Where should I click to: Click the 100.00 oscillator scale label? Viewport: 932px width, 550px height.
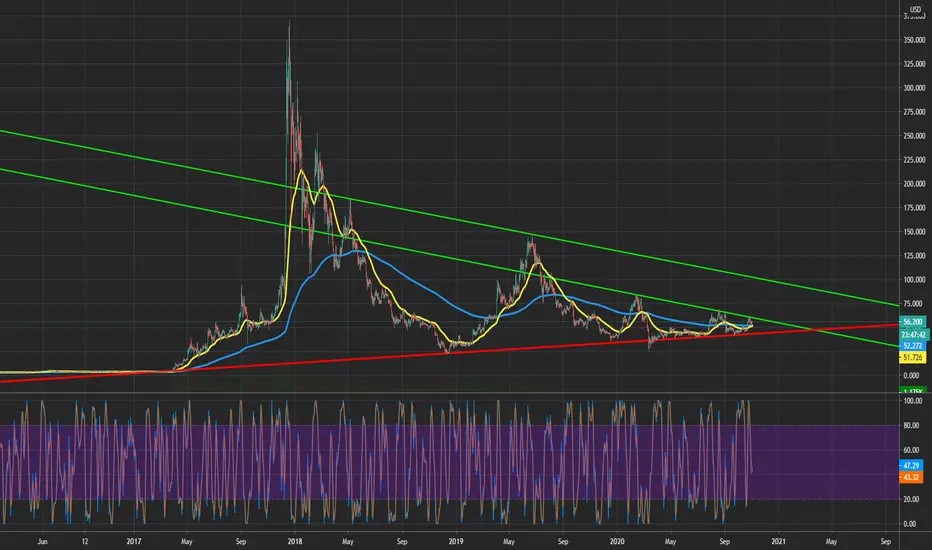(912, 401)
